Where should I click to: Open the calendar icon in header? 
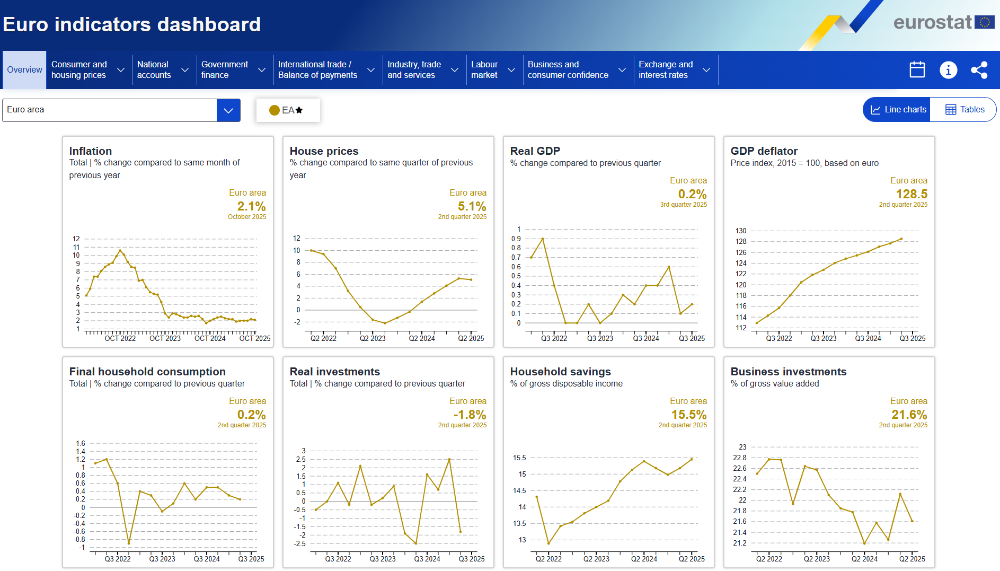click(x=917, y=70)
